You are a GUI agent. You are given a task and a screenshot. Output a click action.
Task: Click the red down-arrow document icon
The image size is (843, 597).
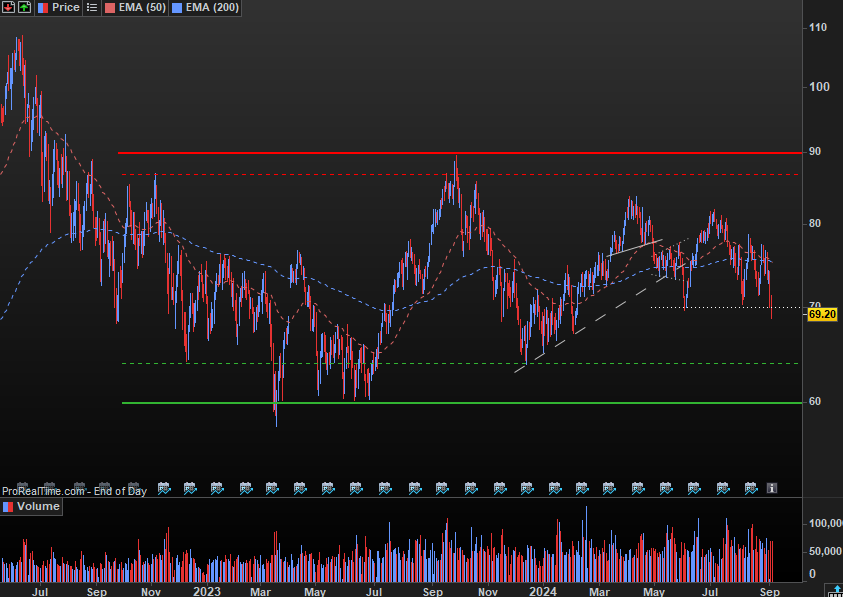[8, 8]
